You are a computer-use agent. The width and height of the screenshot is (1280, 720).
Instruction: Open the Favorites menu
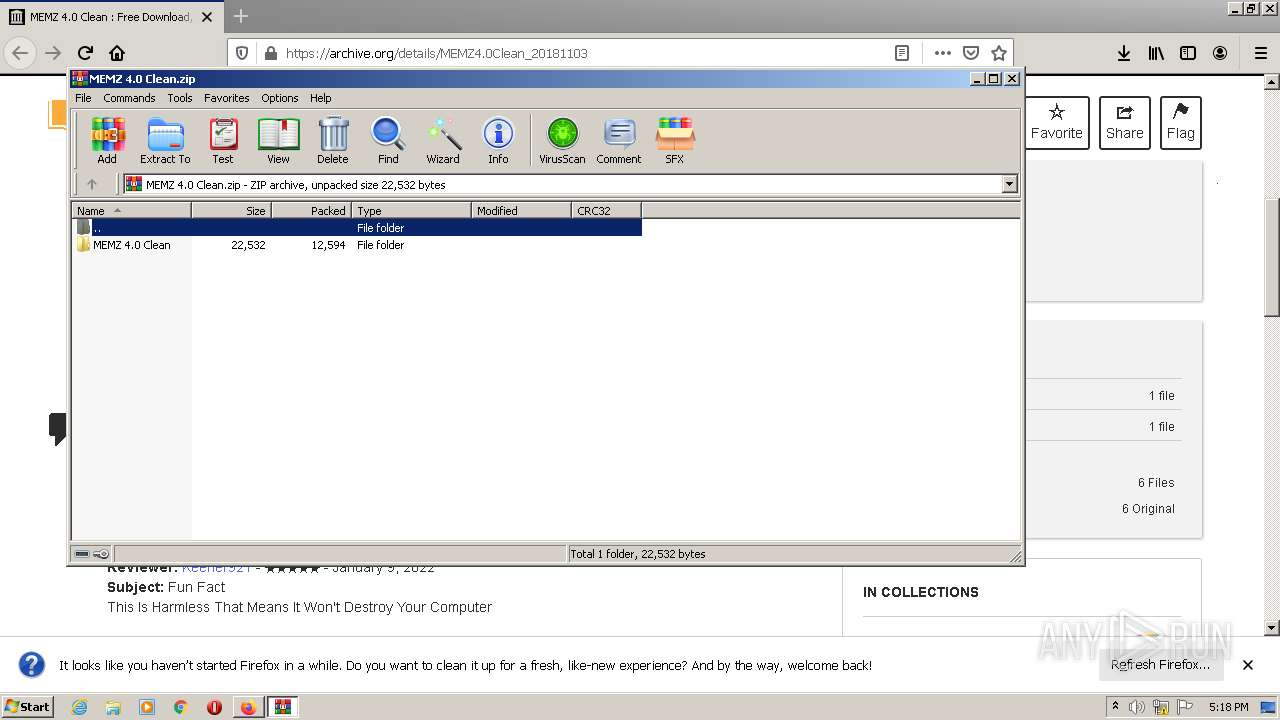227,98
